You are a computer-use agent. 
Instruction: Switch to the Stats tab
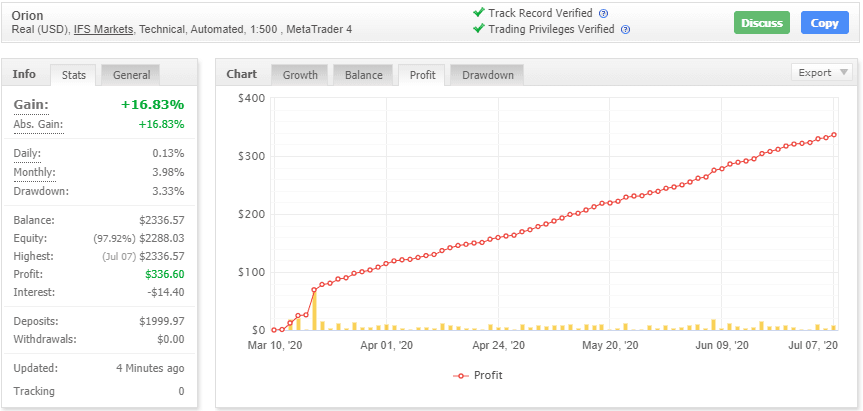tap(74, 75)
